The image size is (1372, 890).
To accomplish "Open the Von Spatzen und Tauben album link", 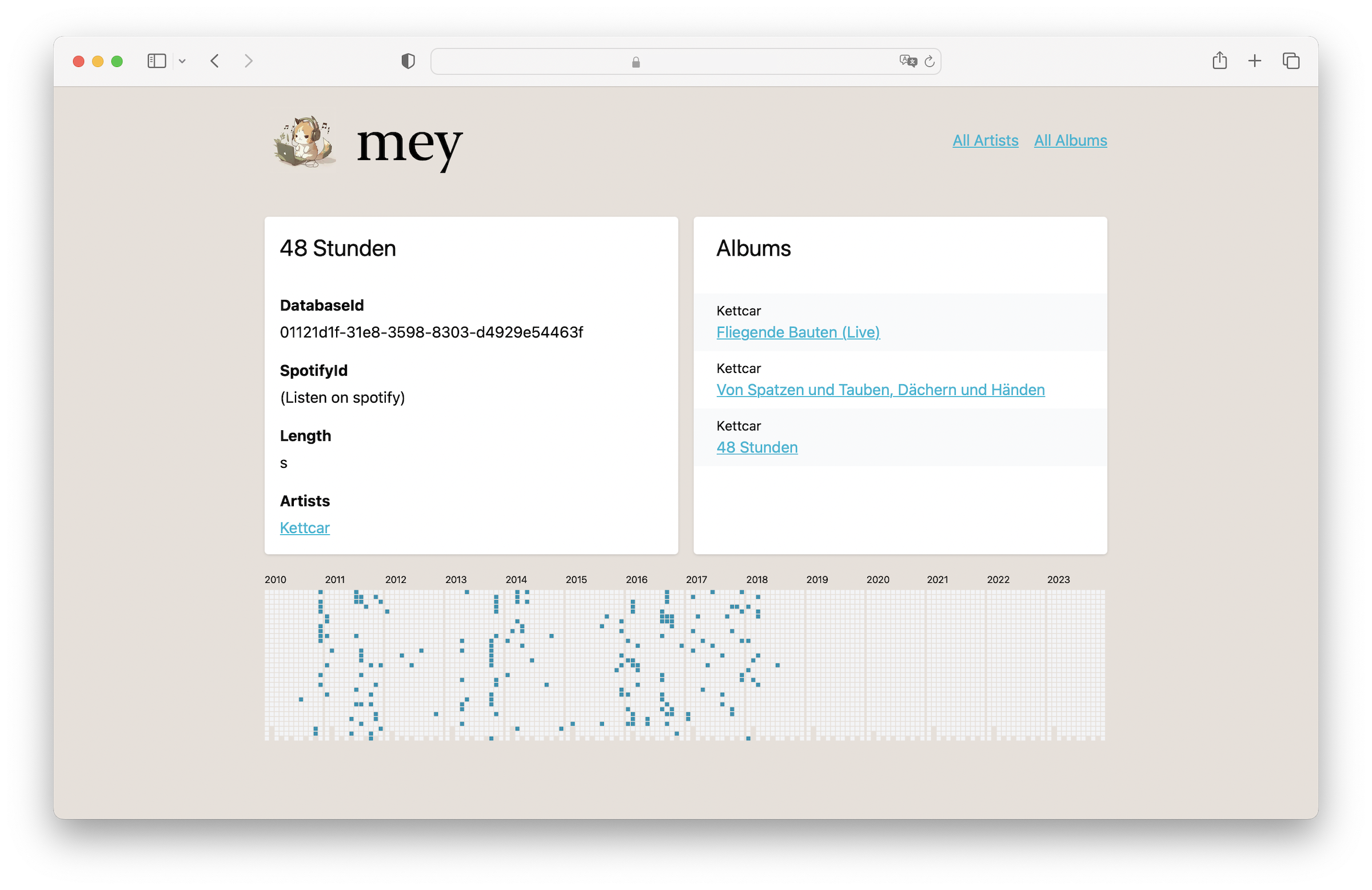I will point(880,390).
